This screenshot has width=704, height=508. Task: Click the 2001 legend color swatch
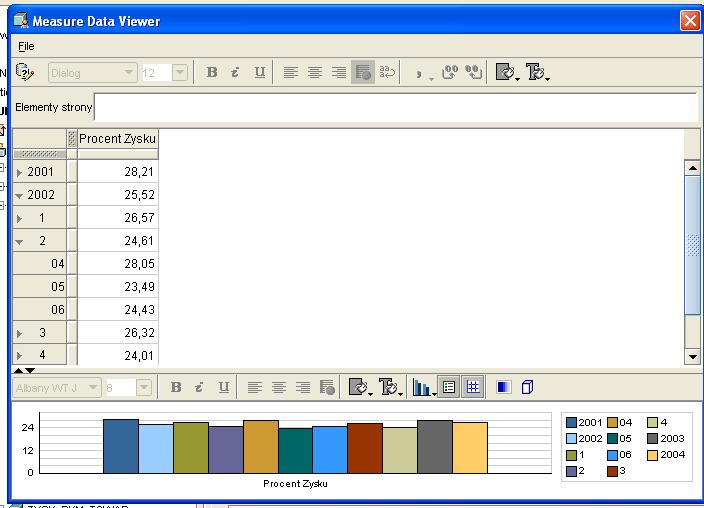(x=571, y=423)
